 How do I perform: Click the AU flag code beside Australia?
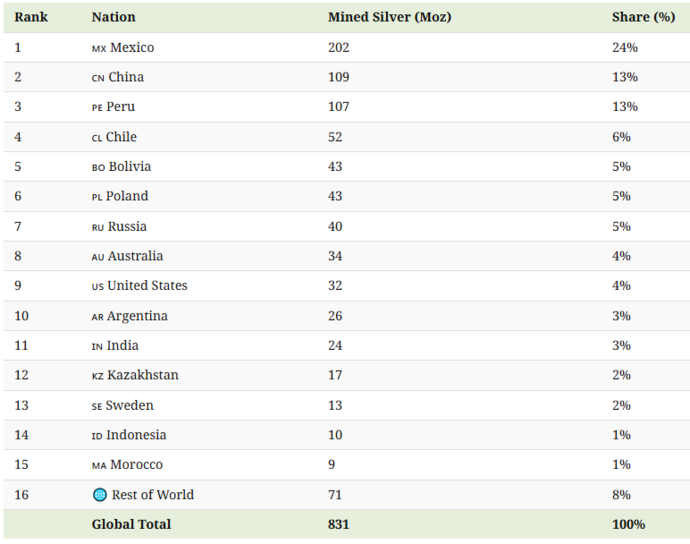point(98,257)
